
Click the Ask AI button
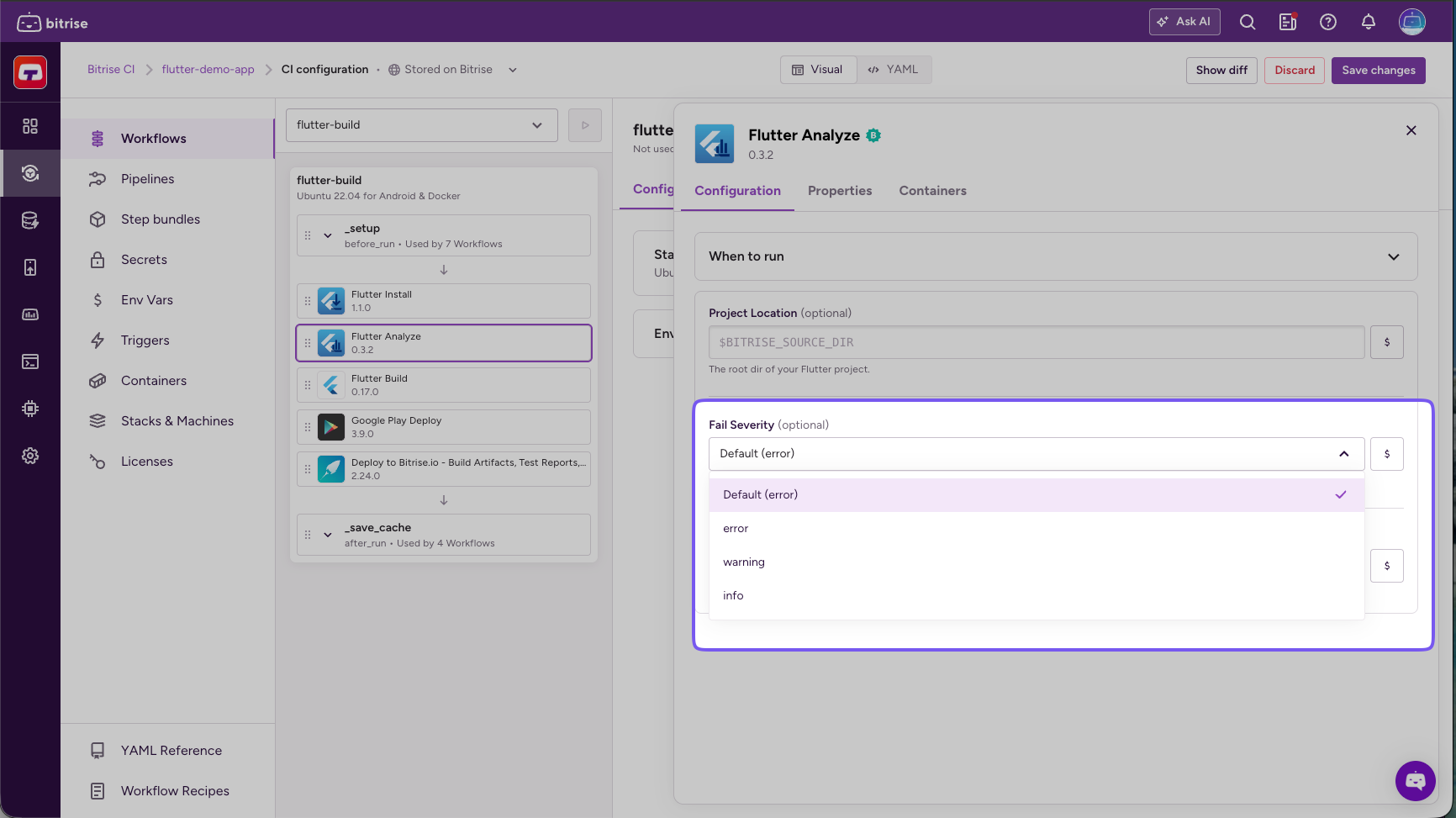(1184, 22)
